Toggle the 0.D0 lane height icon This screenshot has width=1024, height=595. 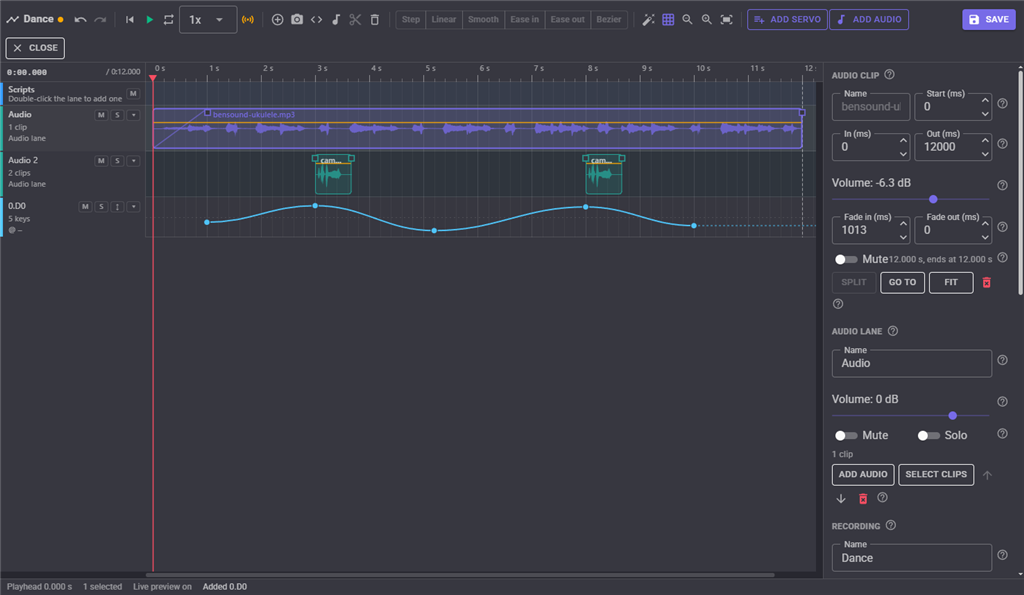coord(118,206)
